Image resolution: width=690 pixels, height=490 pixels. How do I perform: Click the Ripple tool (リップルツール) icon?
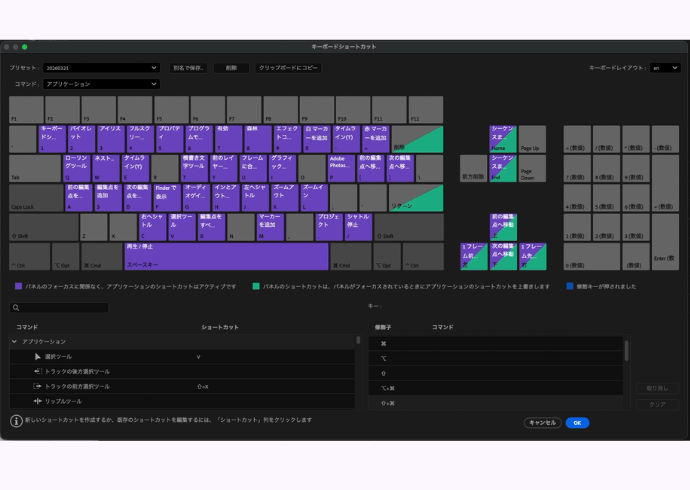pos(38,401)
